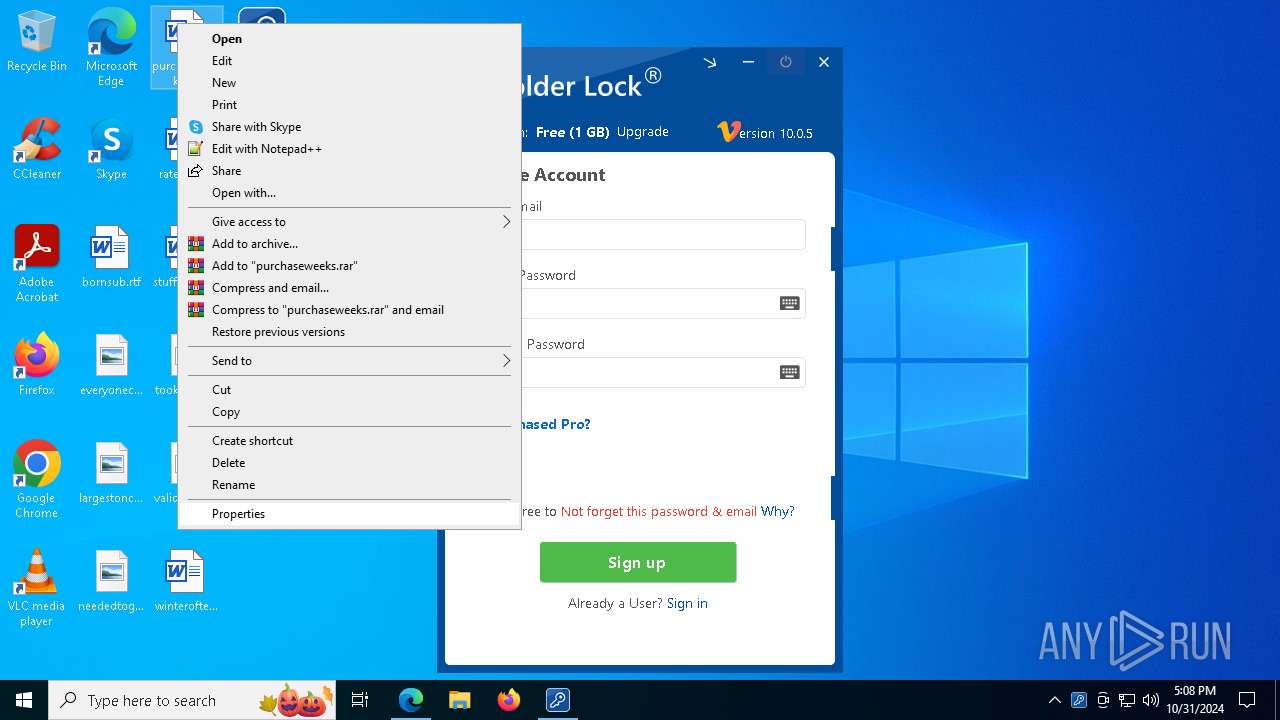The height and width of the screenshot is (720, 1280).
Task: Choose Cut in the context menu
Action: point(349,390)
